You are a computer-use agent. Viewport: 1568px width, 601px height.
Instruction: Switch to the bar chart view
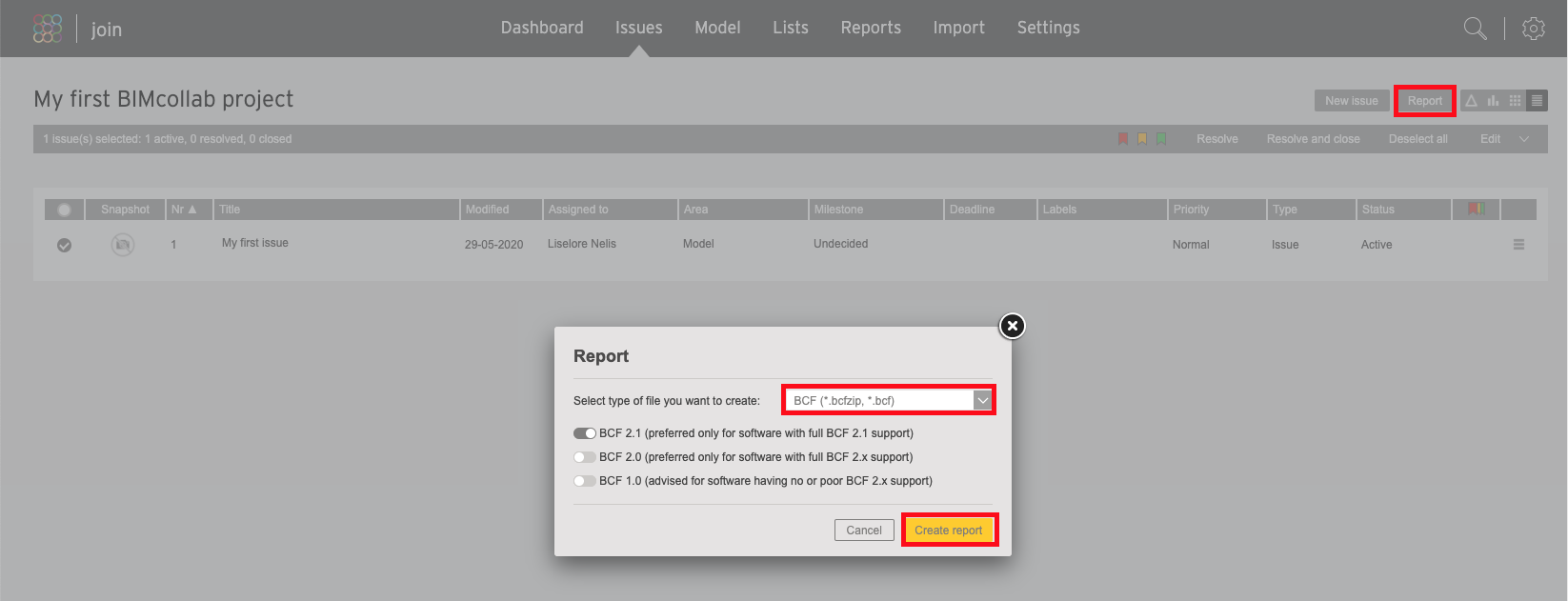[1493, 100]
